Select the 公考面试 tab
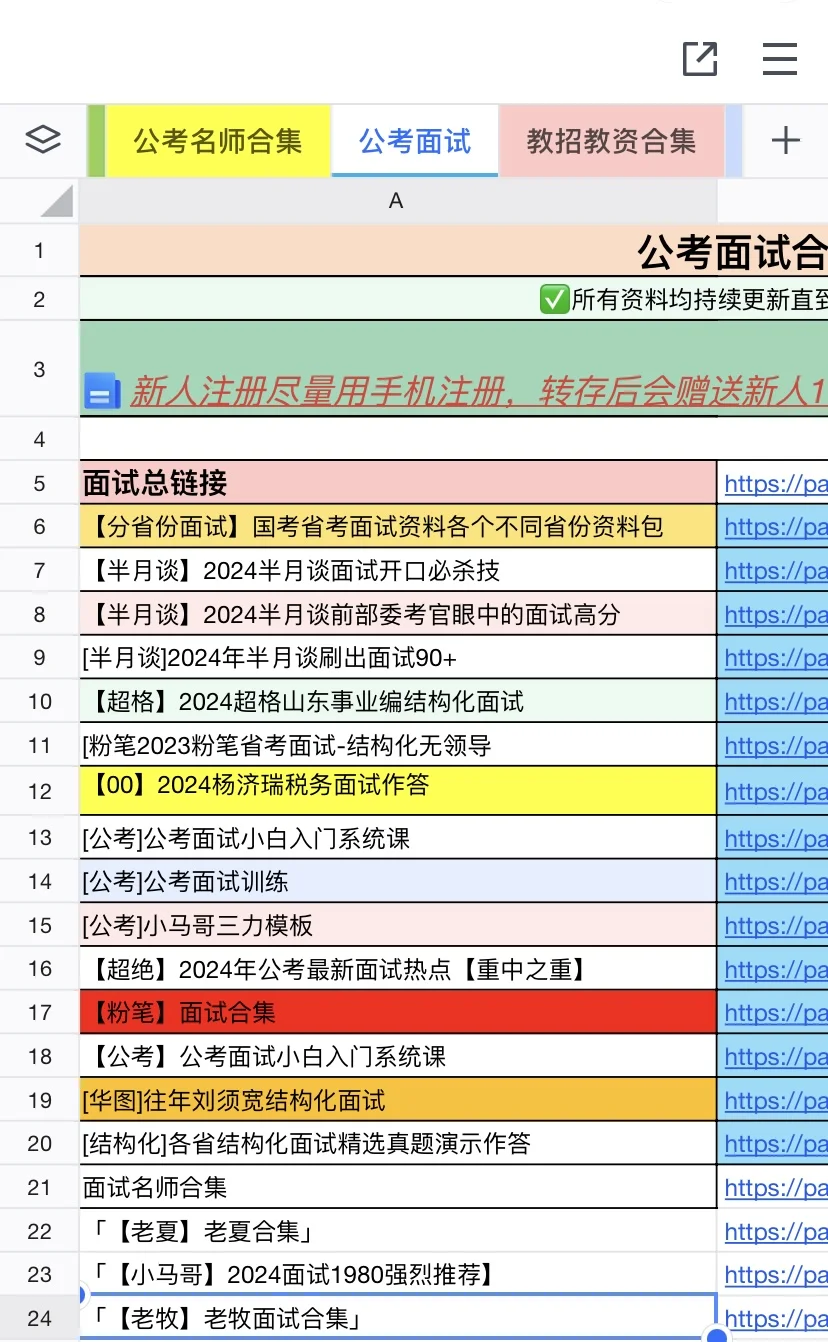The height and width of the screenshot is (1342, 828). 415,140
